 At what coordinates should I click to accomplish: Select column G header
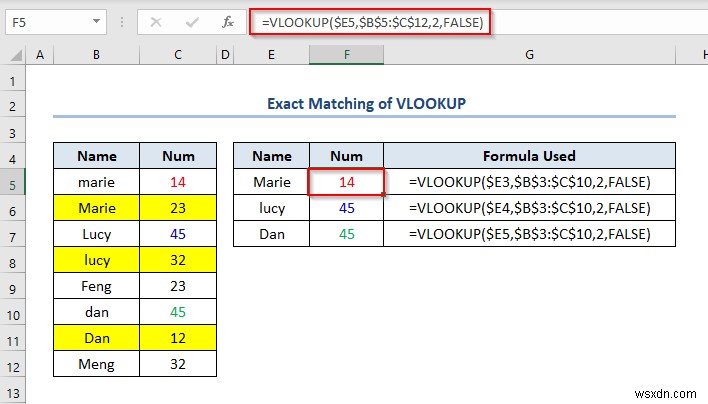[529, 55]
